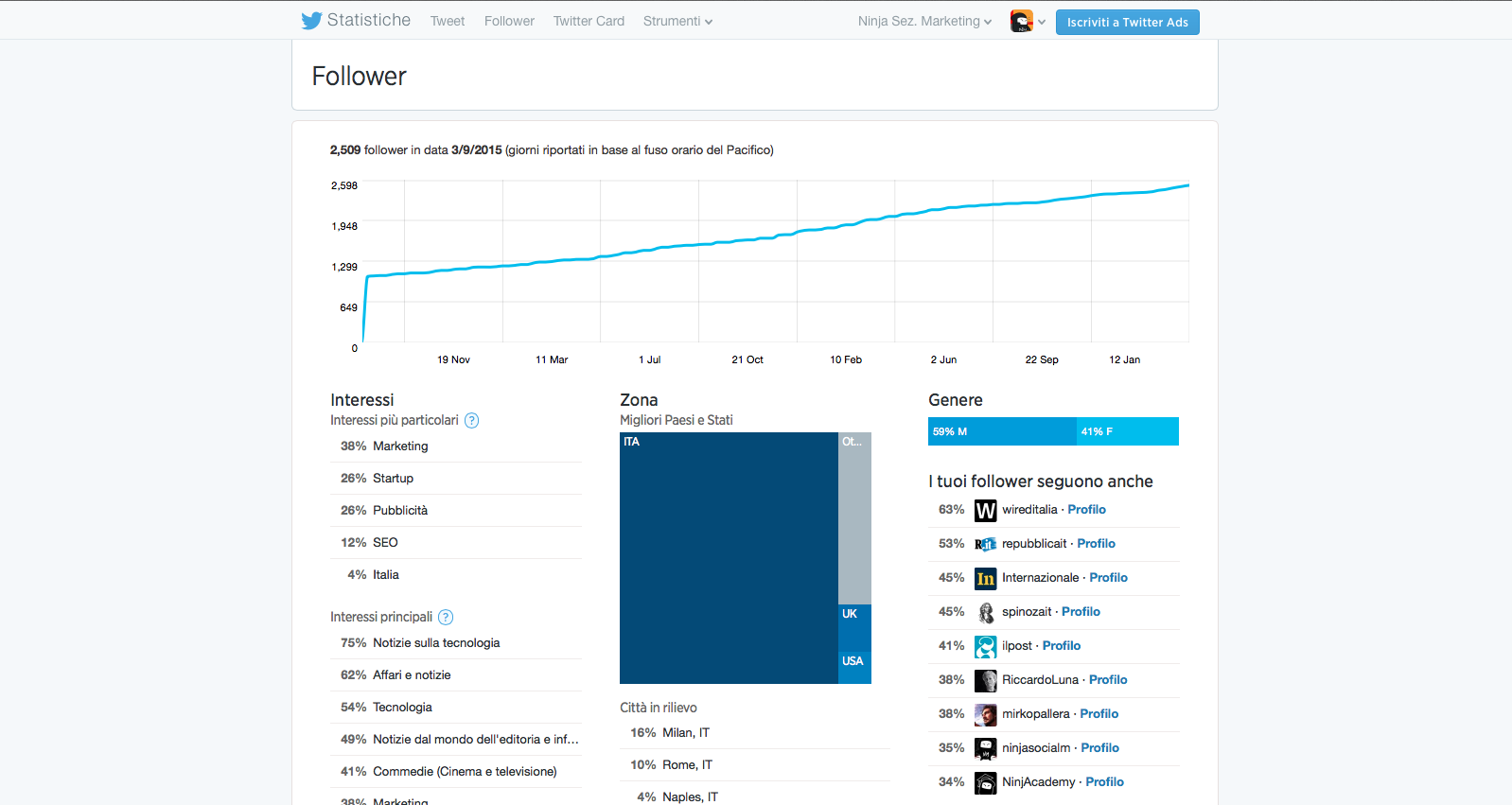Open help icon beside Interessi principali
The image size is (1512, 805).
pyautogui.click(x=446, y=618)
